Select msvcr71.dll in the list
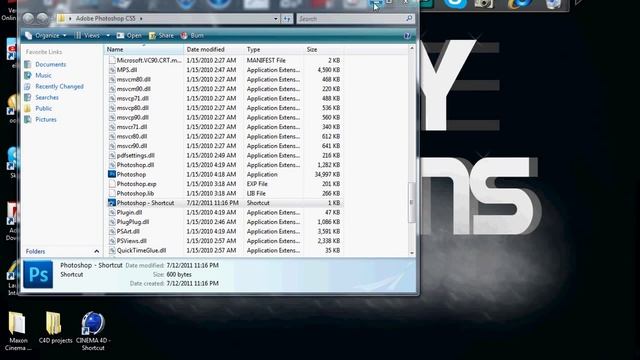 click(x=132, y=127)
